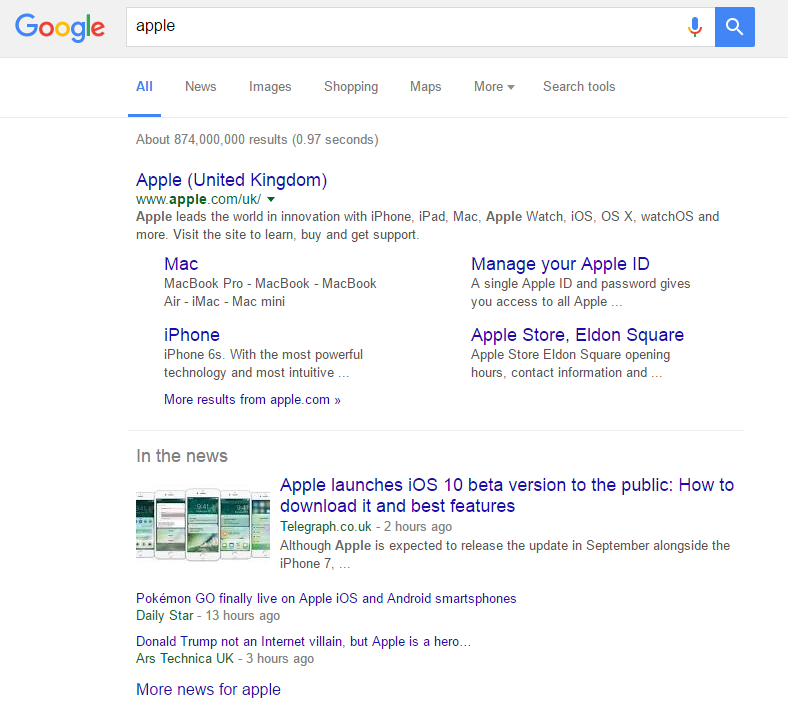Viewport: 788px width, 715px height.
Task: Switch to the News tab
Action: [201, 86]
